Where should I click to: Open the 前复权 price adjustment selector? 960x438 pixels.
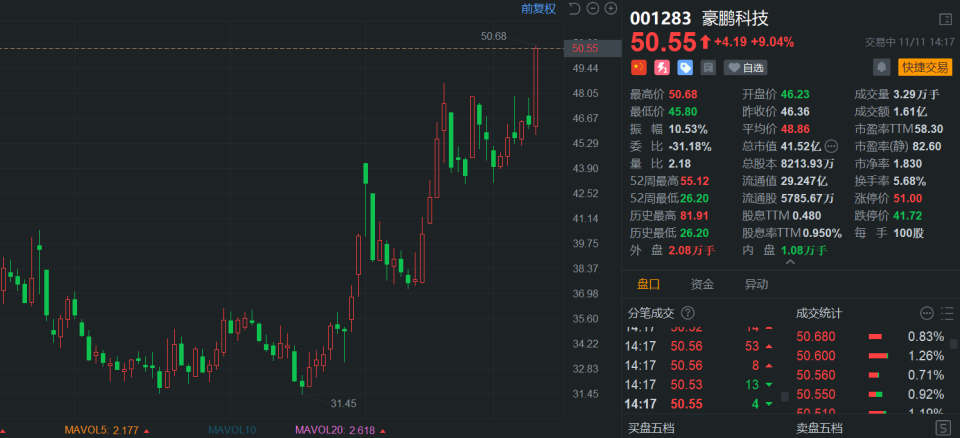click(x=538, y=9)
